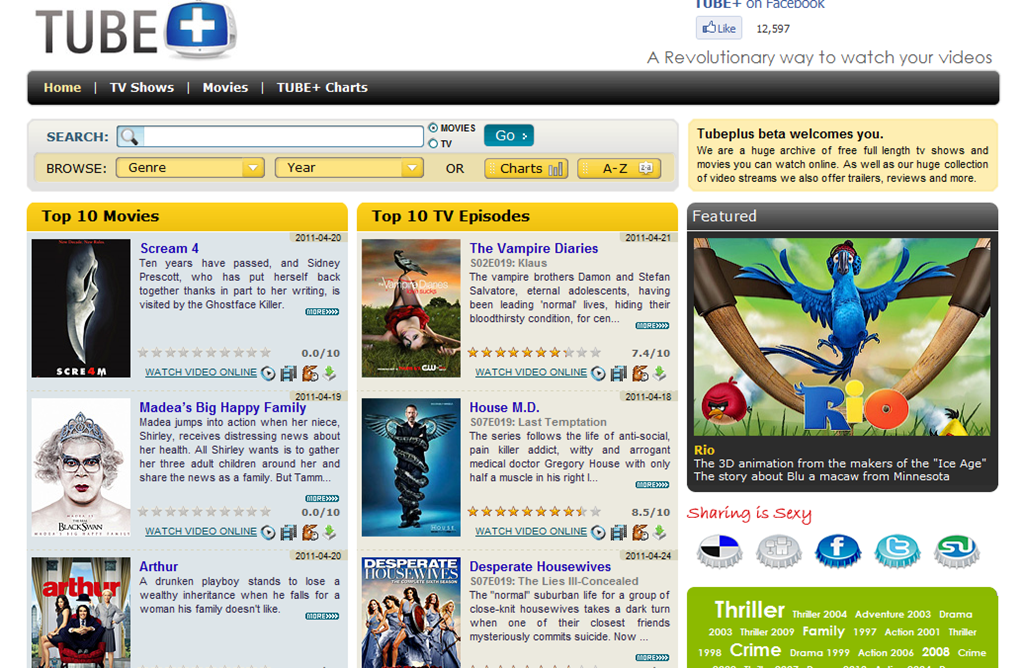Select the TV search radio button
This screenshot has width=1024, height=668.
tap(433, 144)
